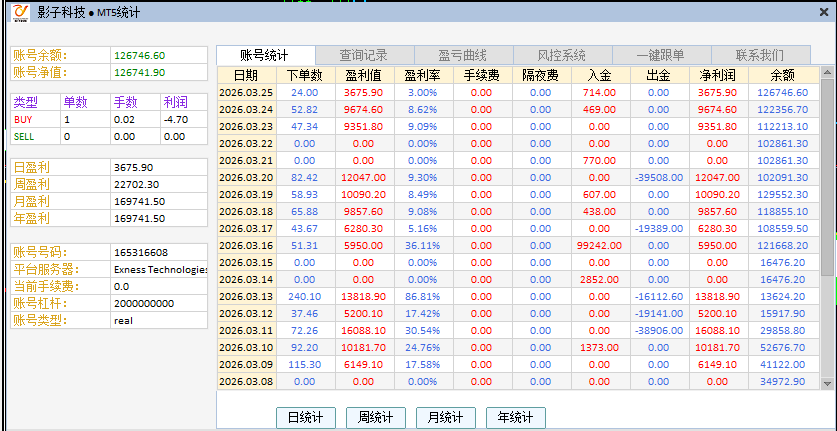Click the 99242.00 deposit value
Viewport: 837px width, 431px height.
pos(599,246)
